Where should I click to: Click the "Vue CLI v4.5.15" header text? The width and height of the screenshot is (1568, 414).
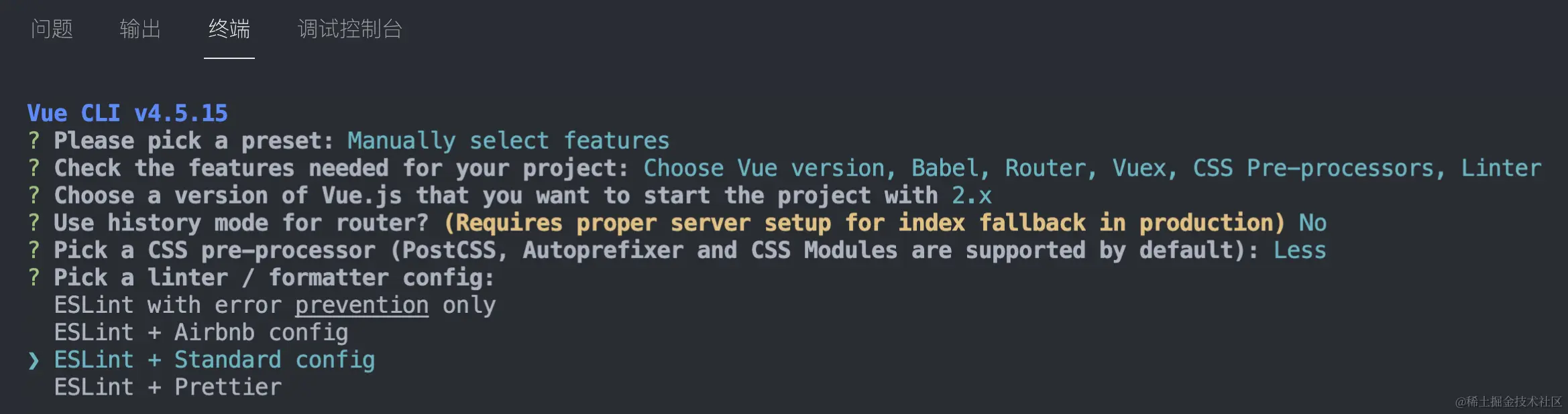click(x=127, y=113)
